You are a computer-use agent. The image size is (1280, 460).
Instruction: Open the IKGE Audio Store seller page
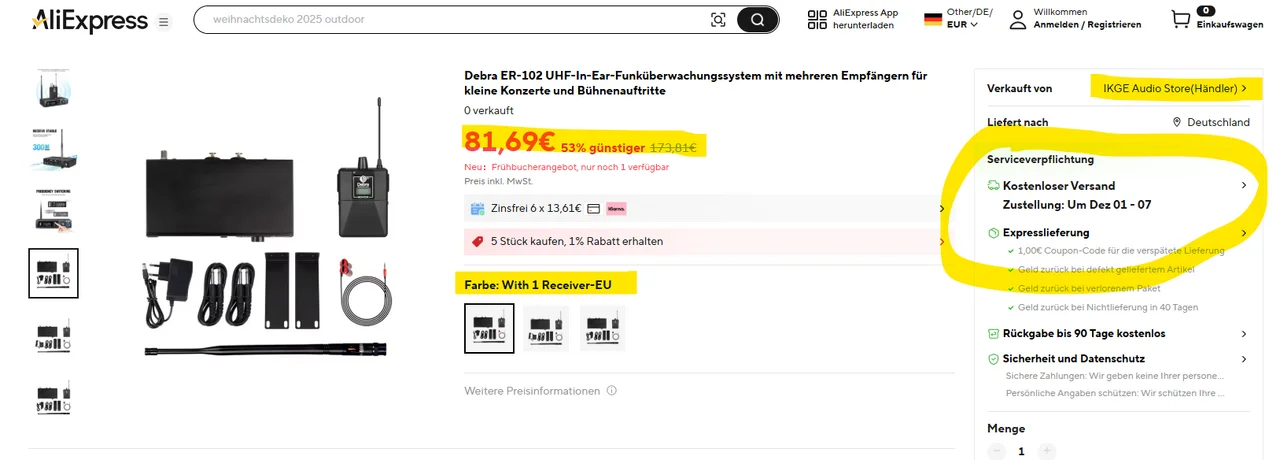coord(1174,88)
